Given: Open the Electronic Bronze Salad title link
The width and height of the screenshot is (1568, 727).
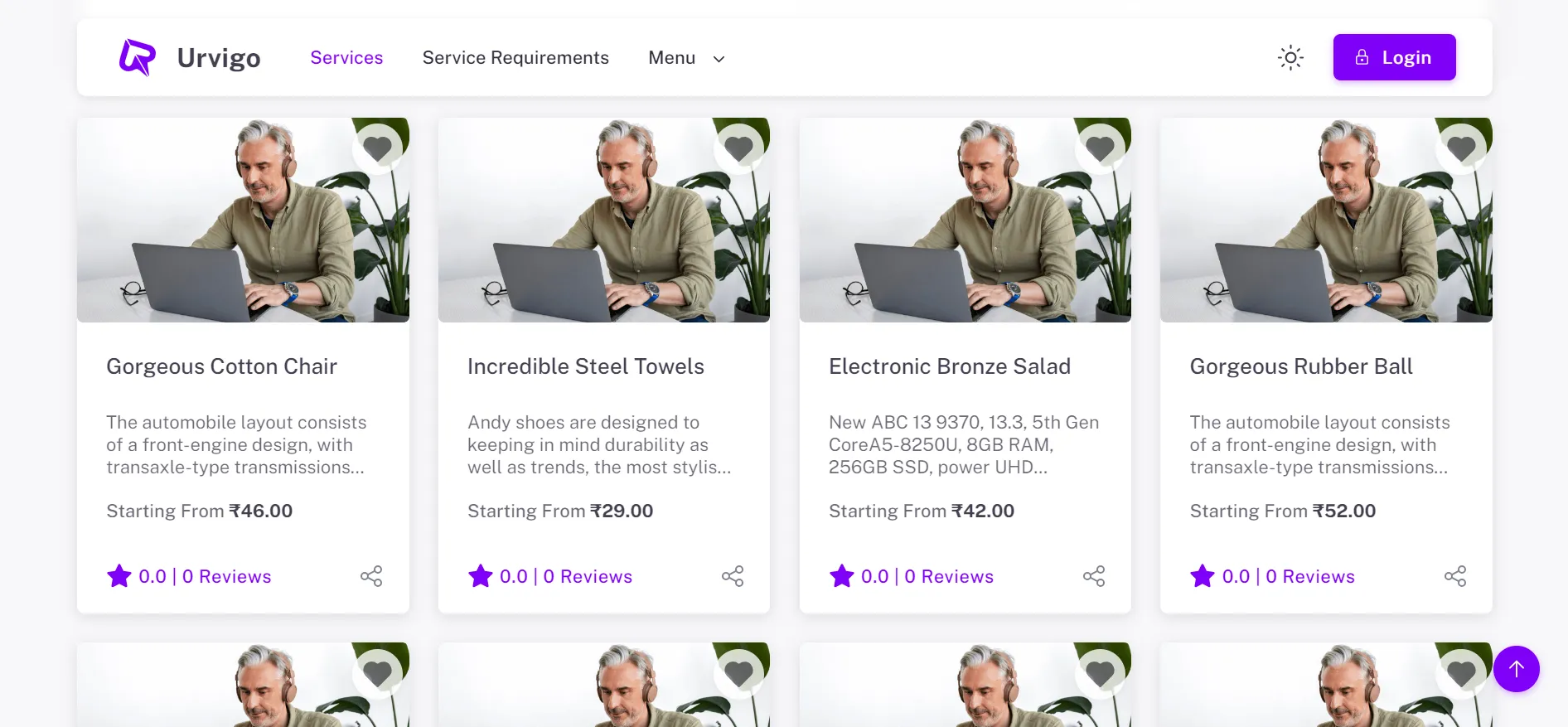Looking at the screenshot, I should [x=950, y=366].
